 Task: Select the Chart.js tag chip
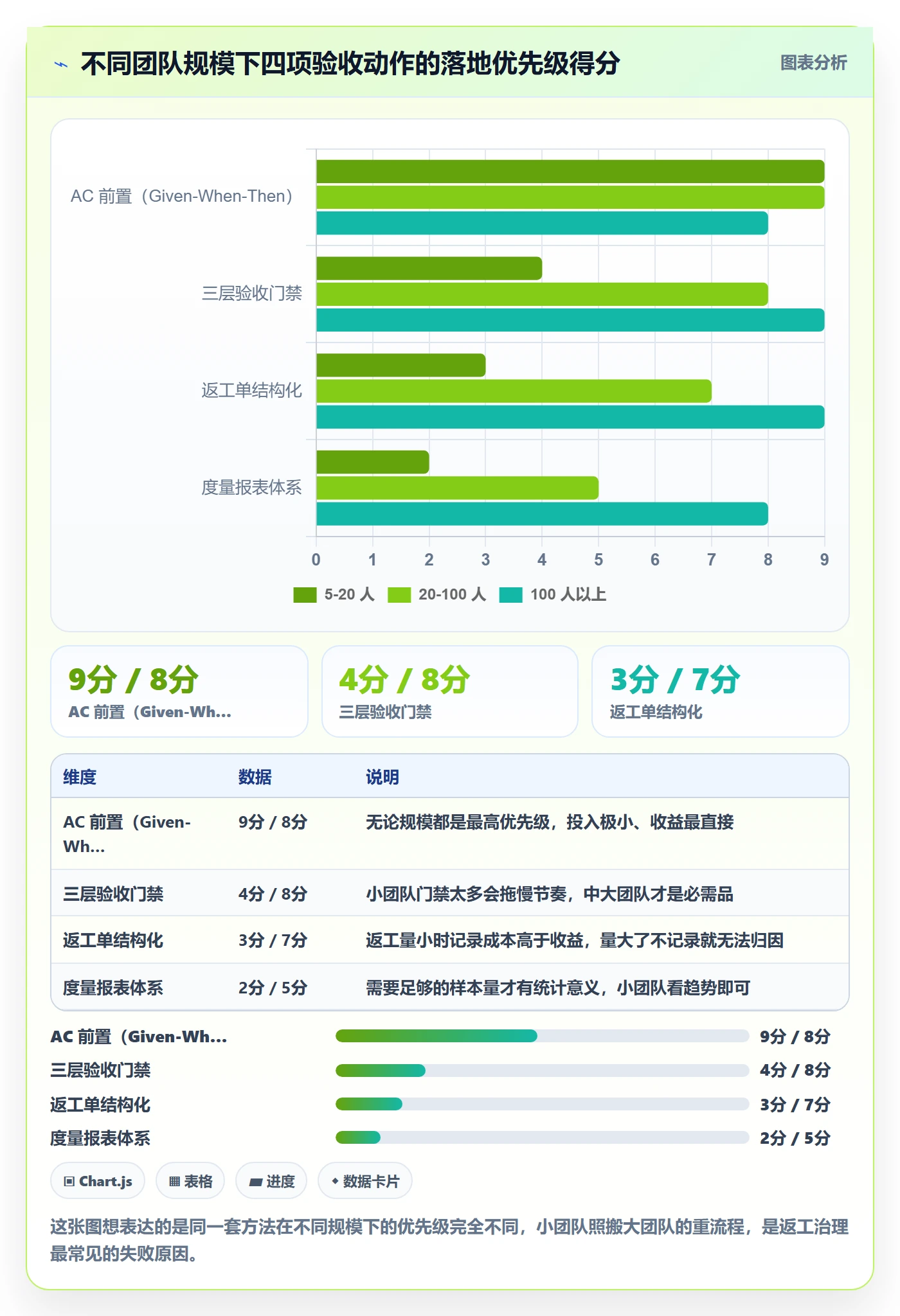point(98,1181)
